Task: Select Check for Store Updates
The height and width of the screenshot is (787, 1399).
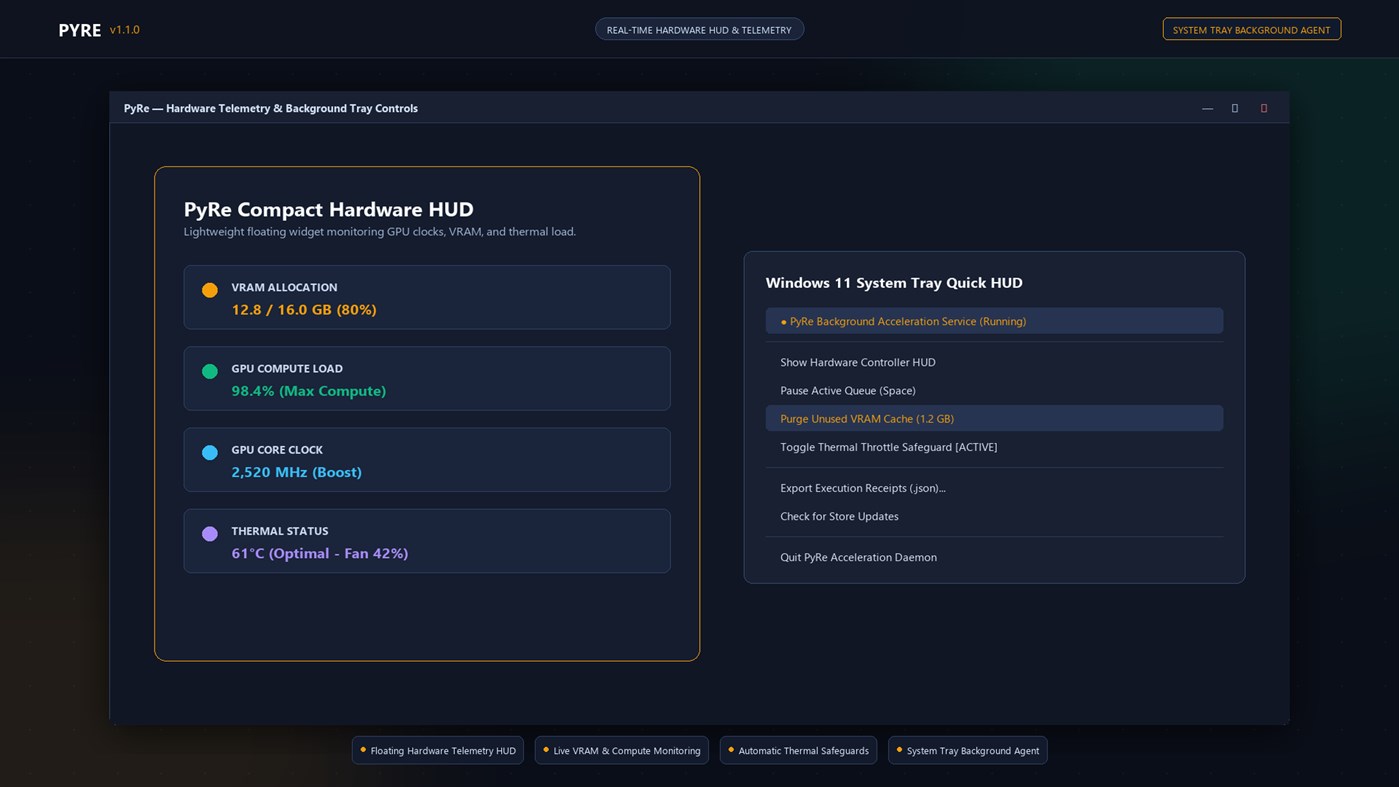Action: [994, 516]
